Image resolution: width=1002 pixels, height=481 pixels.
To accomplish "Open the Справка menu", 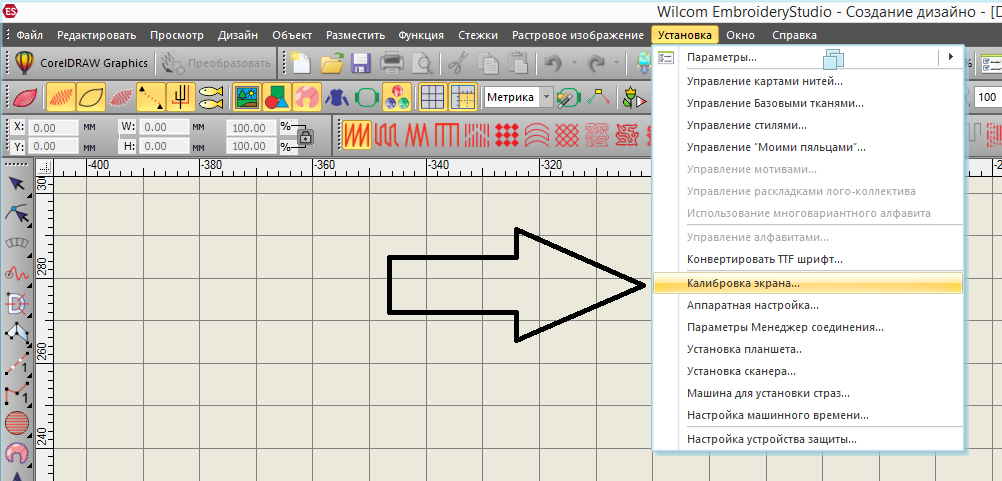I will tap(794, 35).
